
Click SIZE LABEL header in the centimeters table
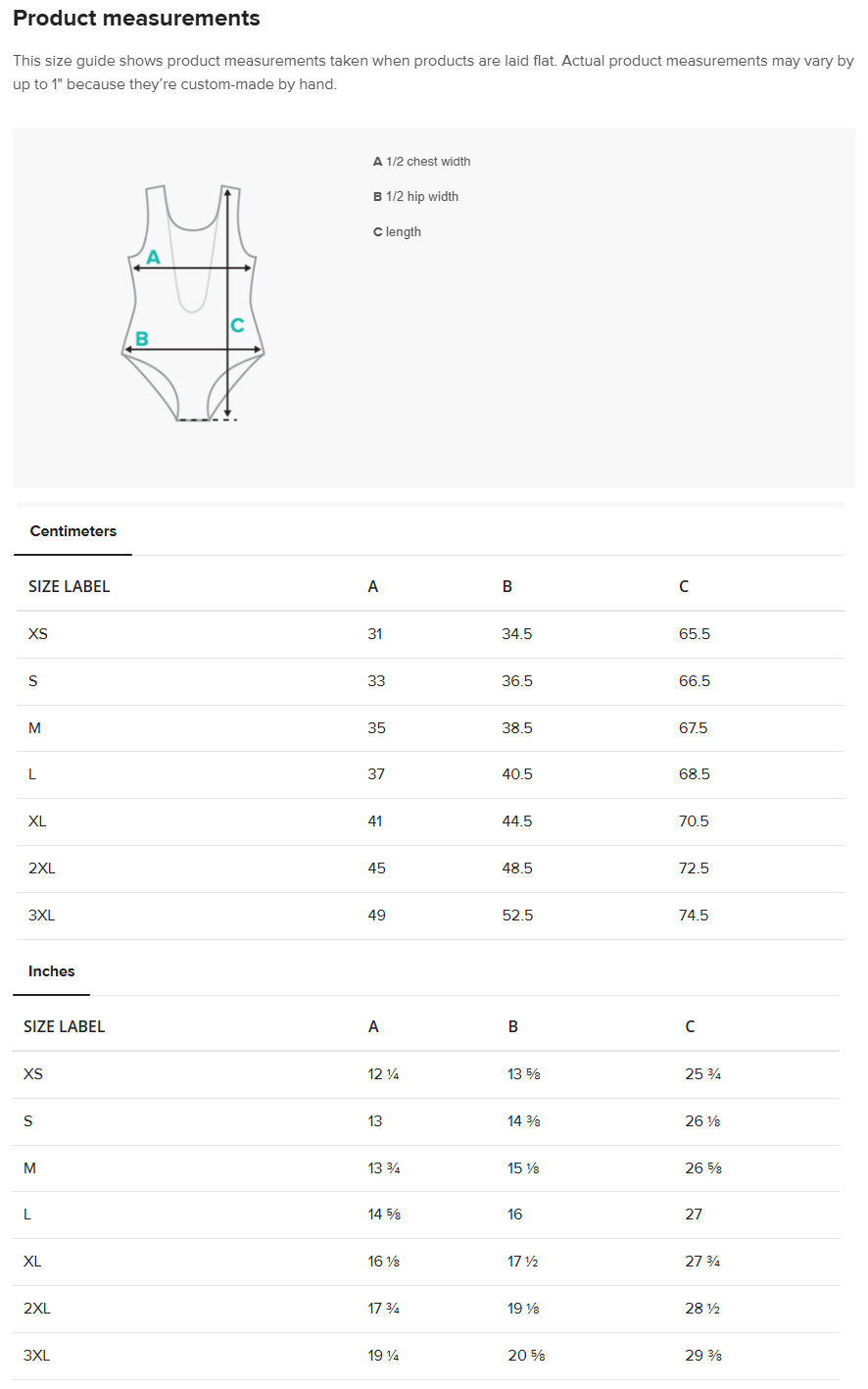[70, 586]
